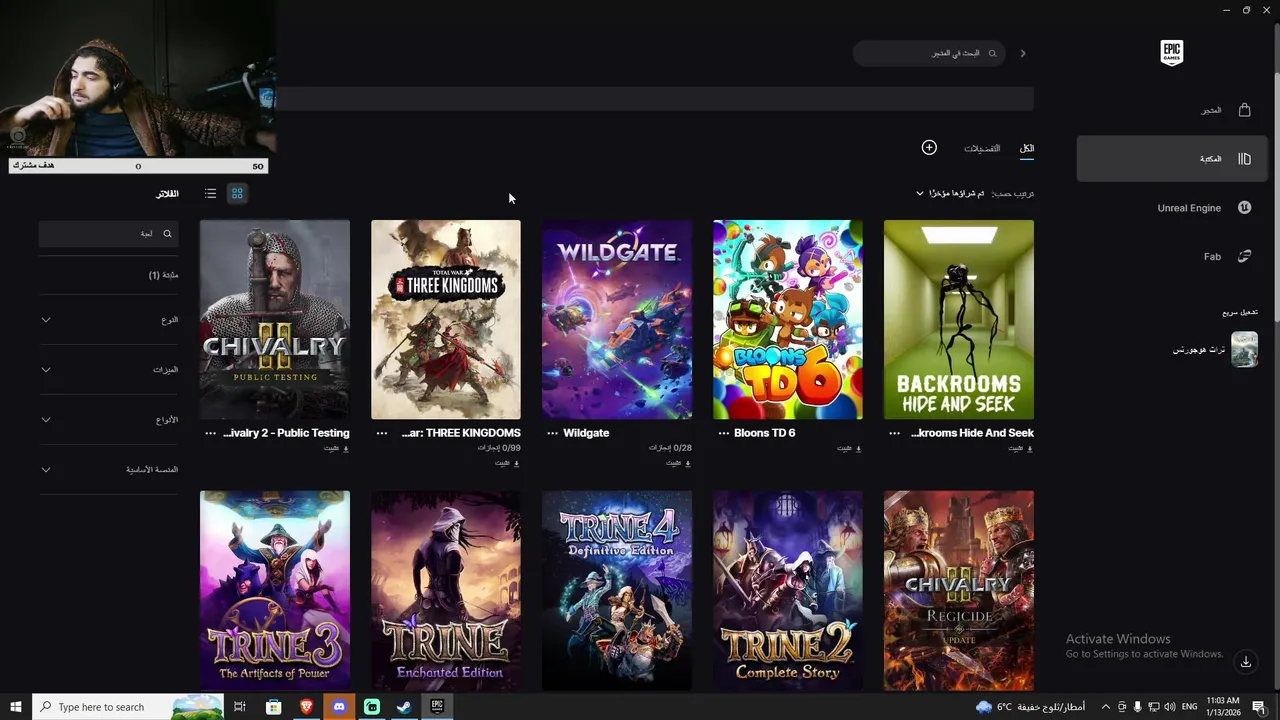Open three-dot menu for Backrooms Hide And Seek
This screenshot has width=1280, height=720.
tap(894, 433)
